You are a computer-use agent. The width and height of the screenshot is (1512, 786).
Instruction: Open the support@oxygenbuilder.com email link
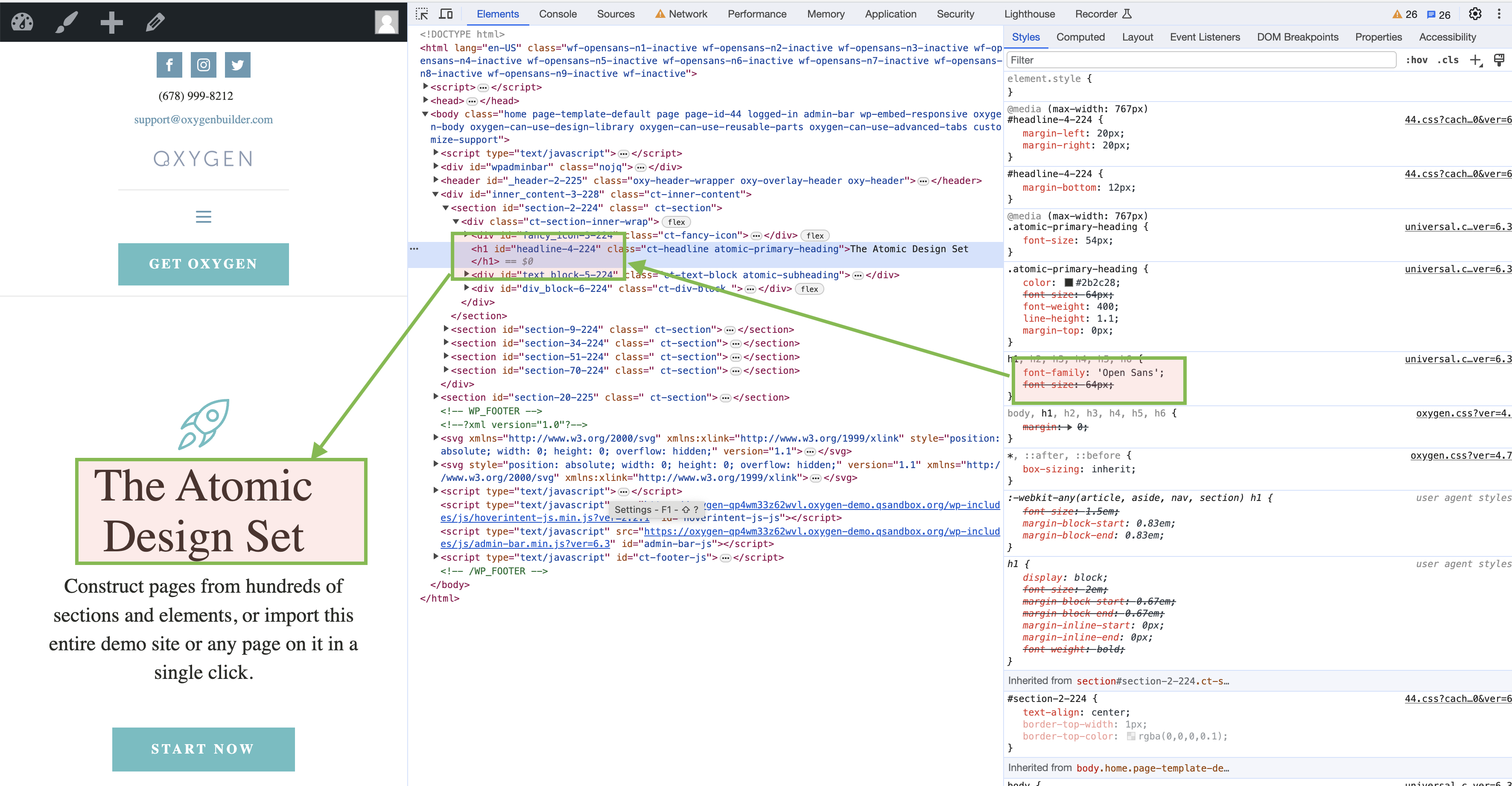(x=203, y=119)
